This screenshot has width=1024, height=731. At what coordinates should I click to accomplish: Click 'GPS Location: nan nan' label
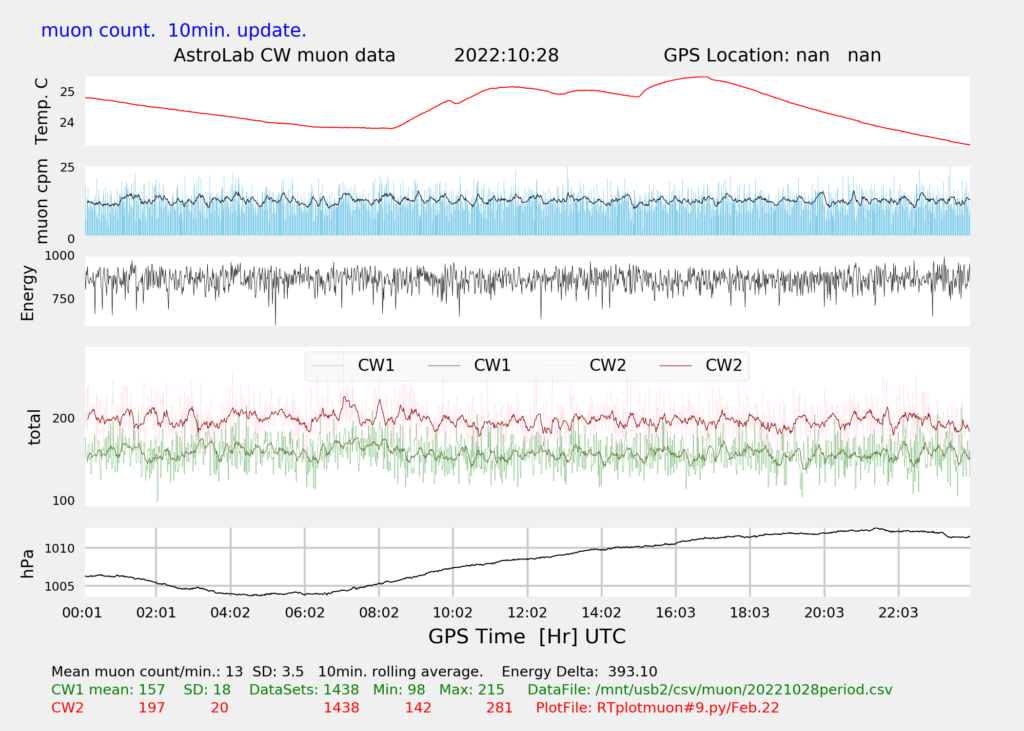772,56
